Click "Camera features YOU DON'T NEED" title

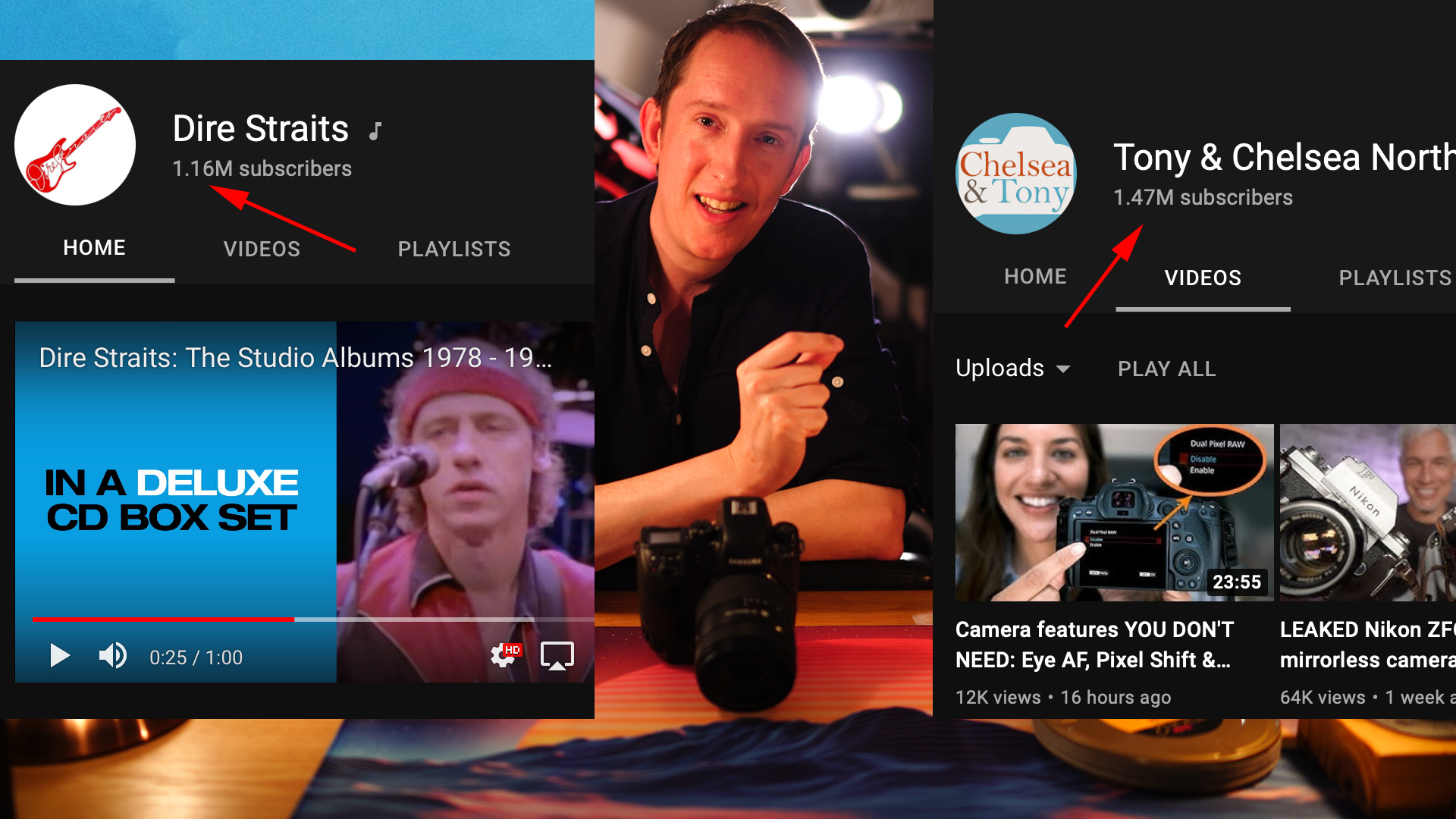[1094, 645]
